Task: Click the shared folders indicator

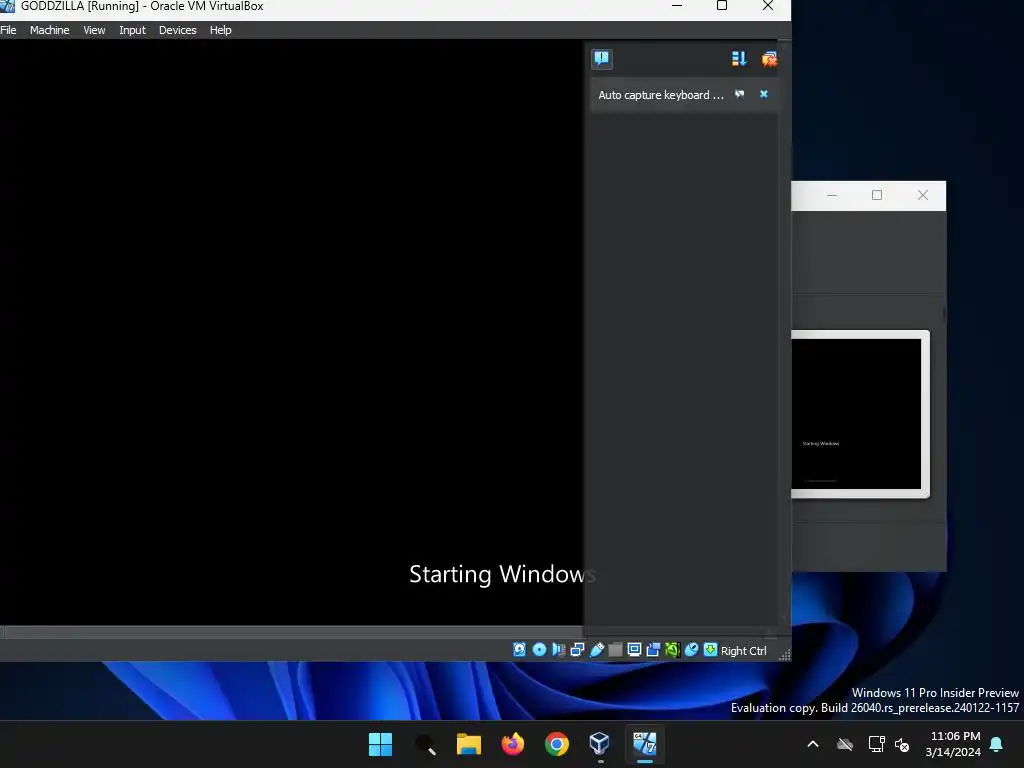Action: [615, 649]
